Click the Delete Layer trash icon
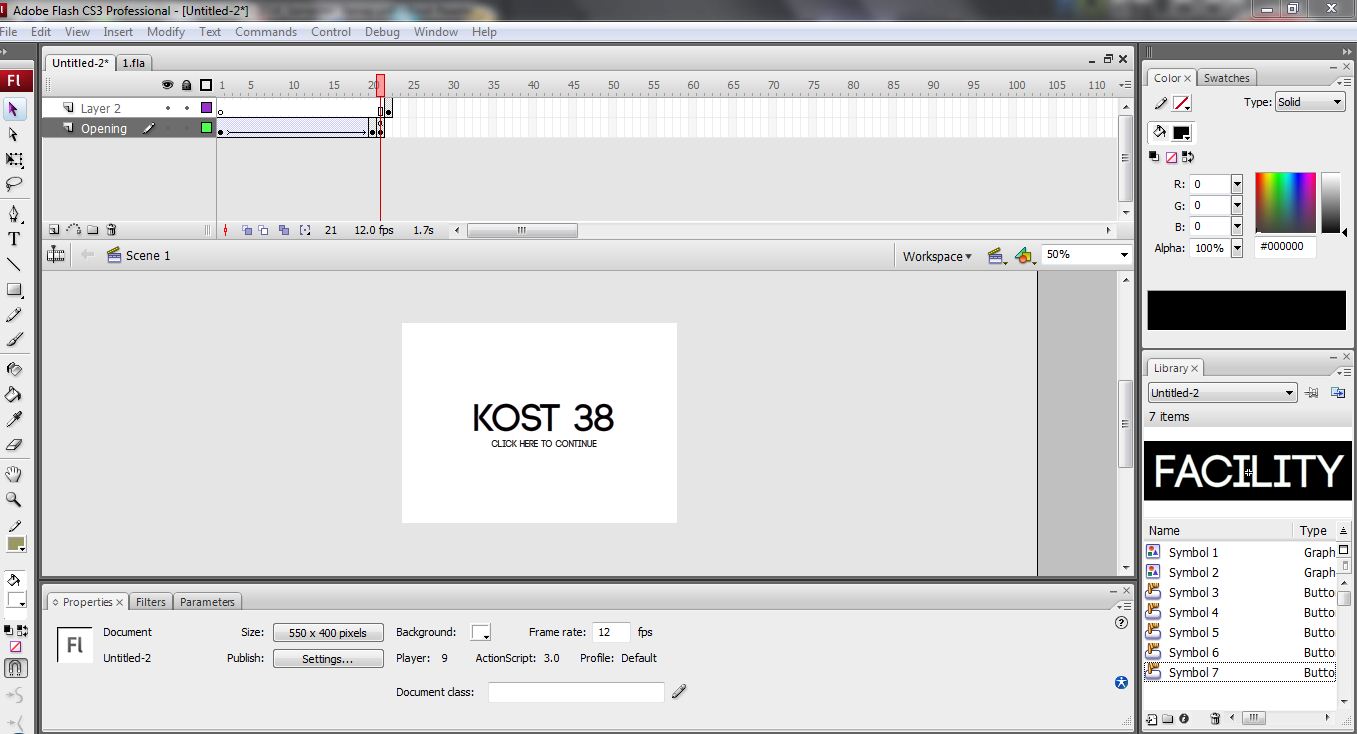The height and width of the screenshot is (734, 1357). click(x=112, y=230)
